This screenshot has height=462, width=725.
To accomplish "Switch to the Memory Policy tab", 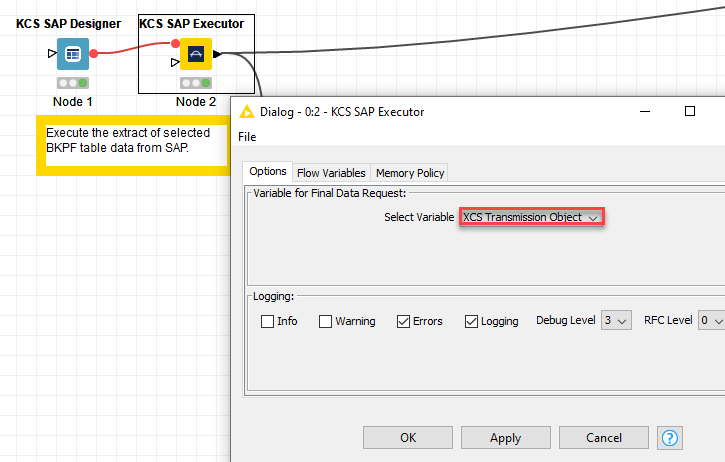I will pos(410,173).
